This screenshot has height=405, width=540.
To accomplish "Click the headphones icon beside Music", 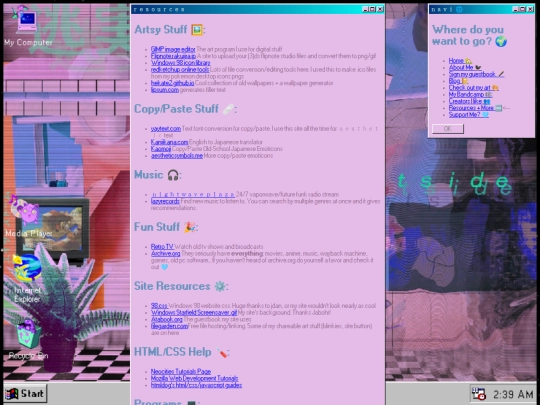I will point(173,175).
